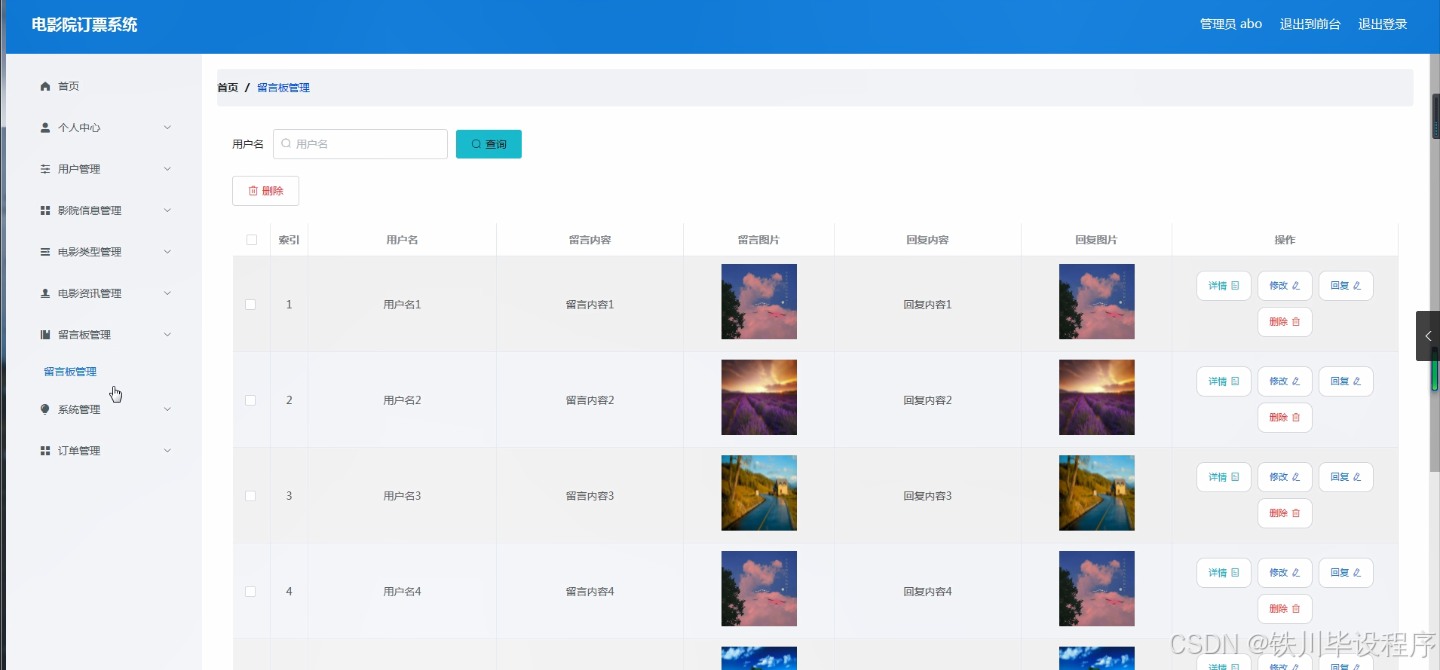The width and height of the screenshot is (1440, 670).
Task: Click 回复 for row 用户名3
Action: coord(1346,478)
